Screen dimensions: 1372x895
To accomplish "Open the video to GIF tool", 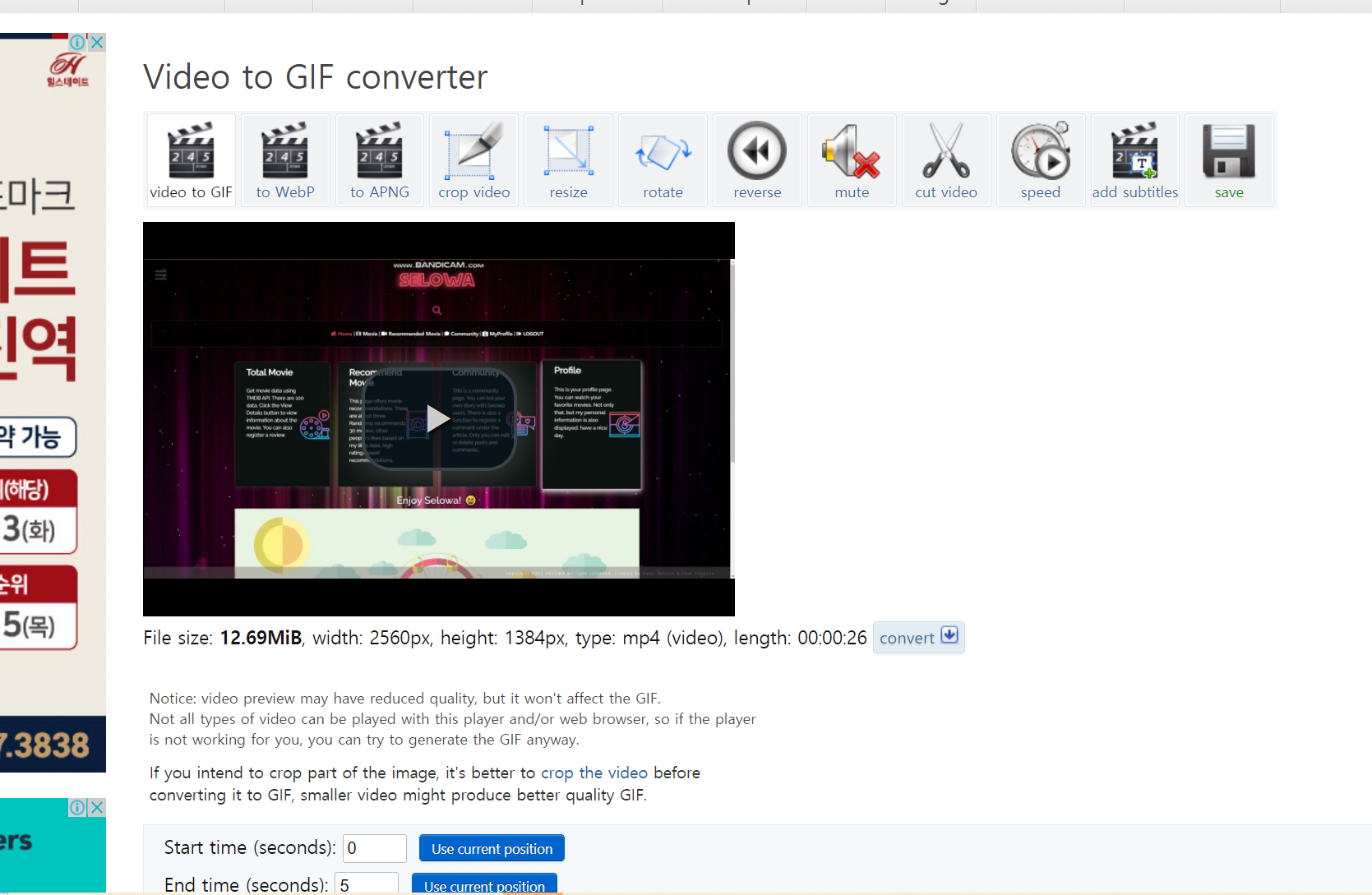I will coord(191,160).
